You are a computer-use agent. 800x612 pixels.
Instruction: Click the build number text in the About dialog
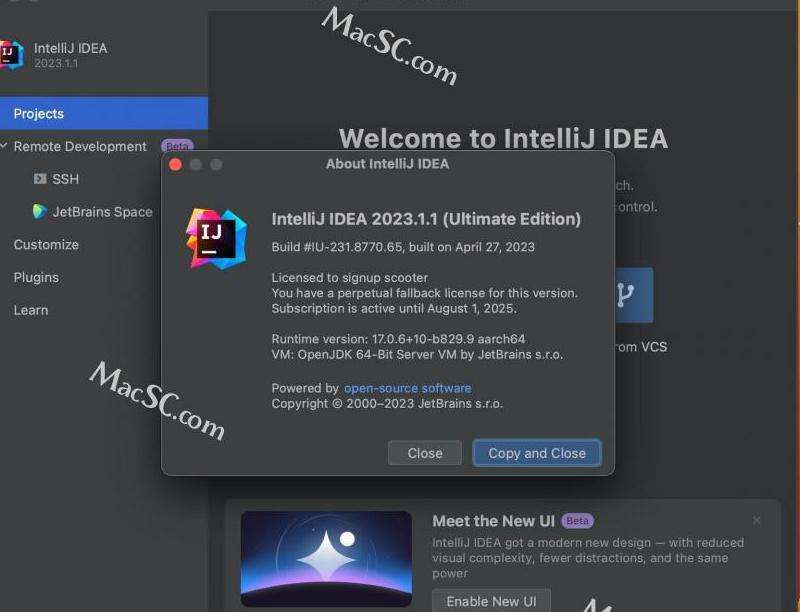pos(403,247)
